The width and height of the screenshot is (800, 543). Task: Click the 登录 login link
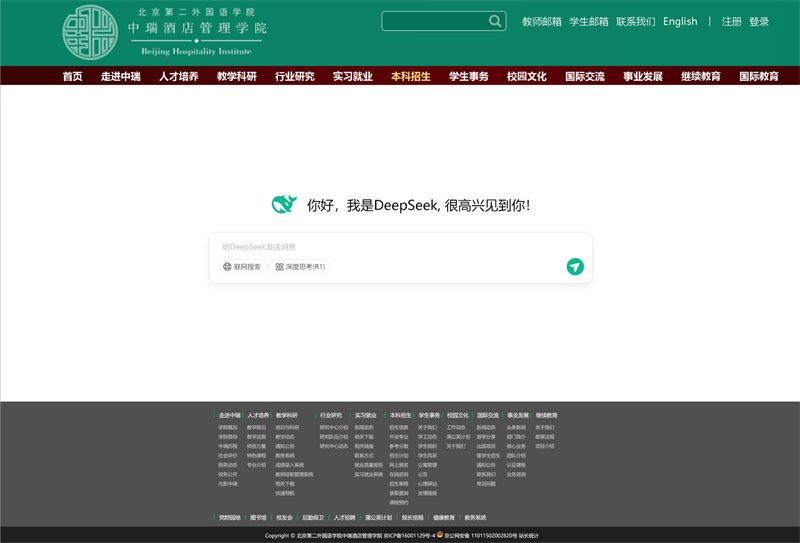(759, 21)
